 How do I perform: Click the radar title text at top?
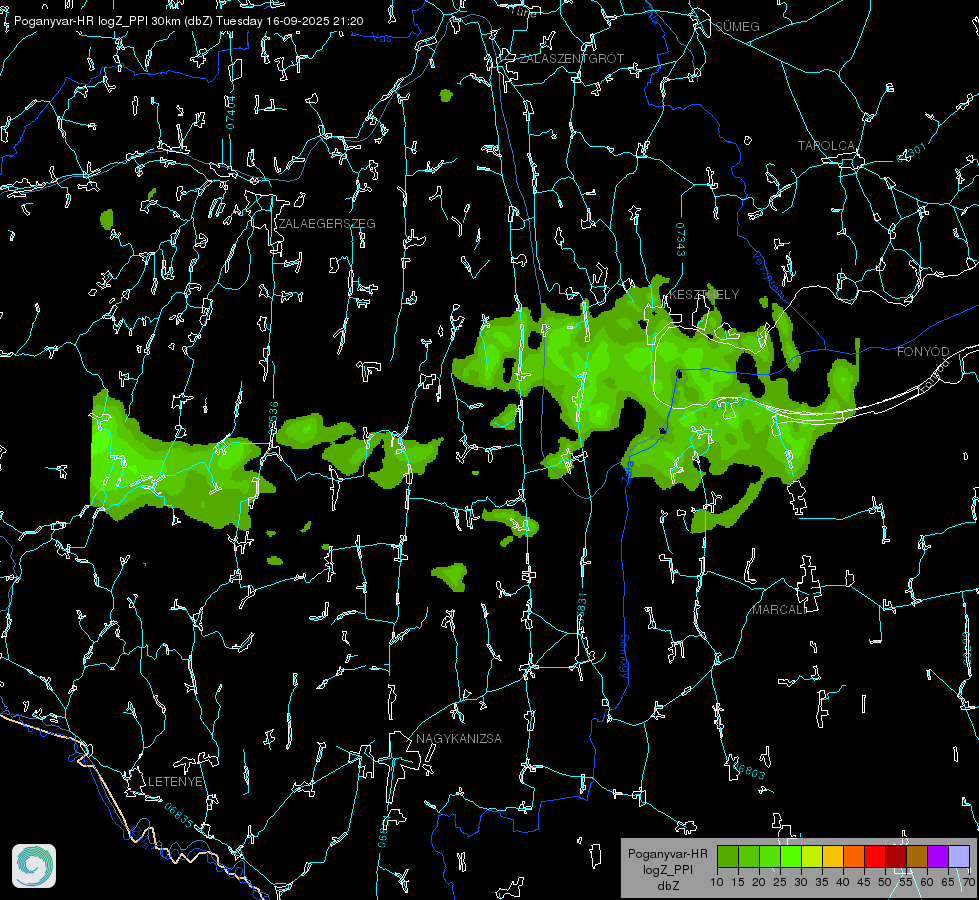coord(189,21)
